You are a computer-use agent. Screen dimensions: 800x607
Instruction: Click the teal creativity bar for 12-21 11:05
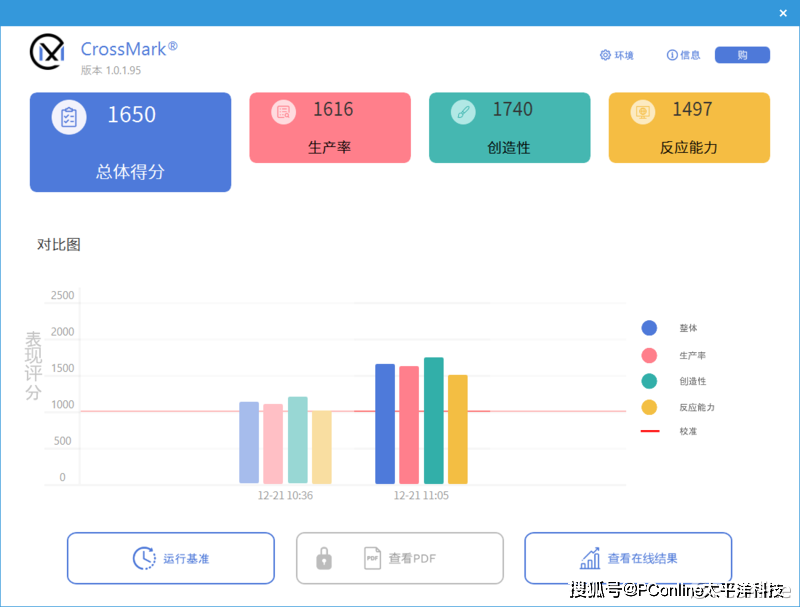tap(434, 421)
